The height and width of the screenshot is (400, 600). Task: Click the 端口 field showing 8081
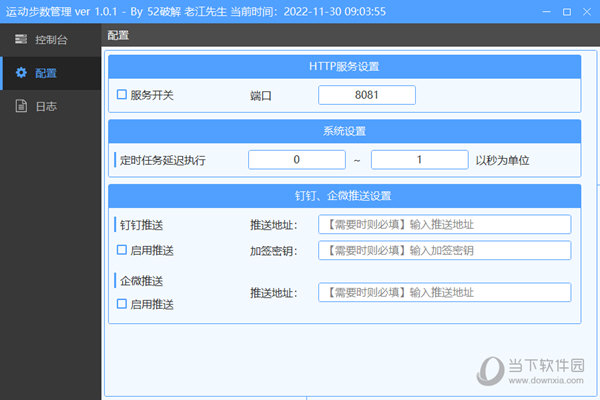tap(366, 95)
